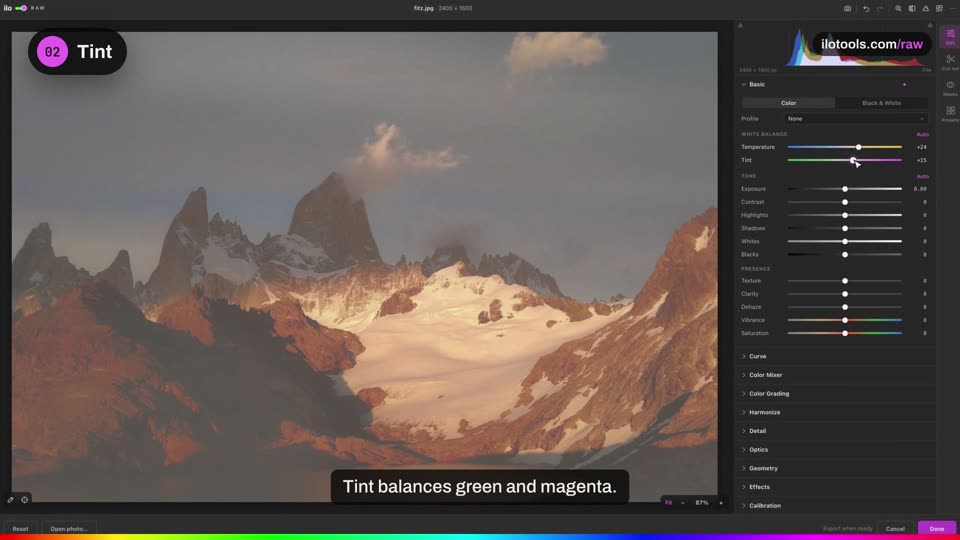Open the Presets panel
This screenshot has height=540, width=960.
click(950, 113)
